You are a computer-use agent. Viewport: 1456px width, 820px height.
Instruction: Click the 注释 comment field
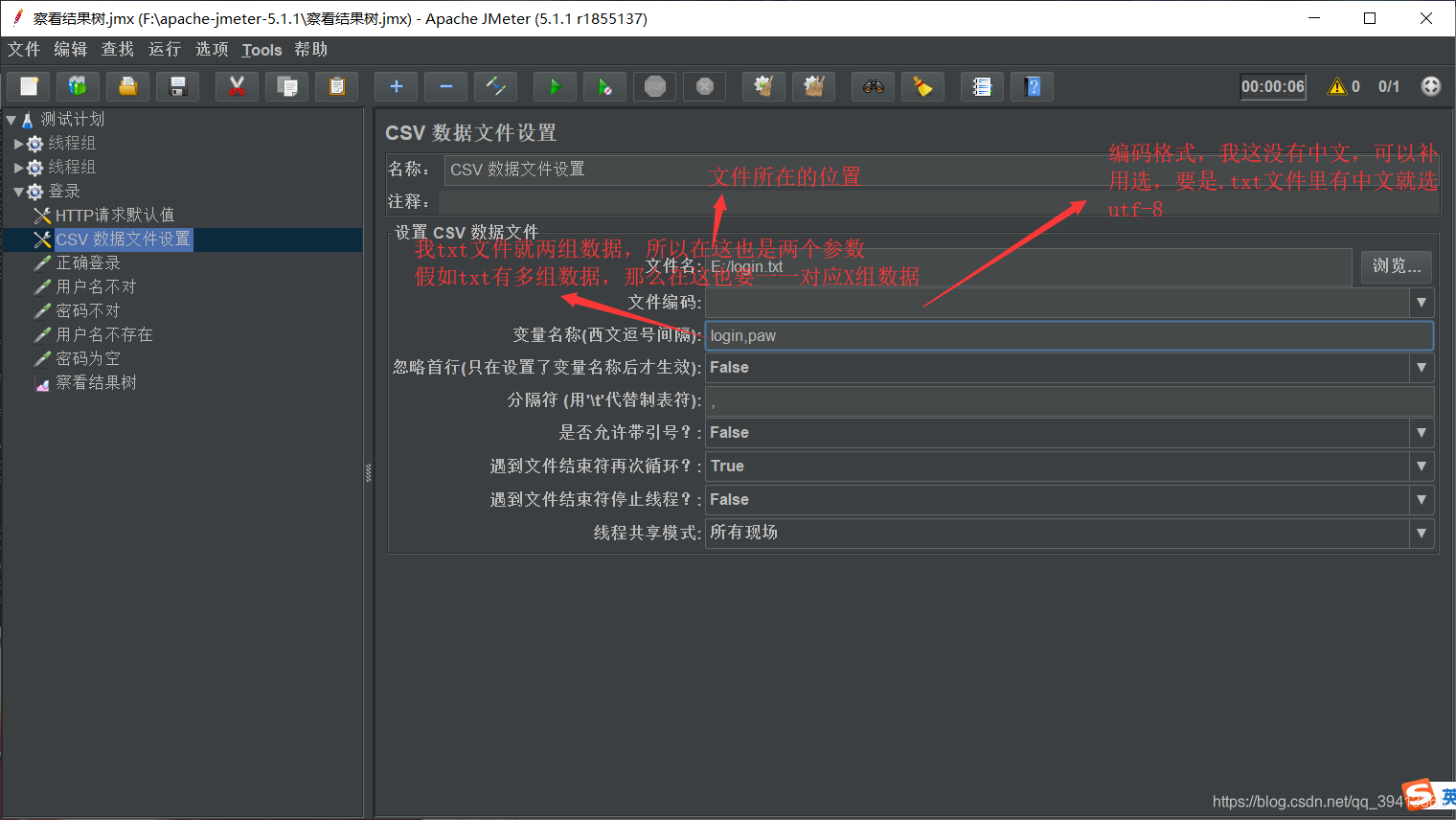[939, 202]
